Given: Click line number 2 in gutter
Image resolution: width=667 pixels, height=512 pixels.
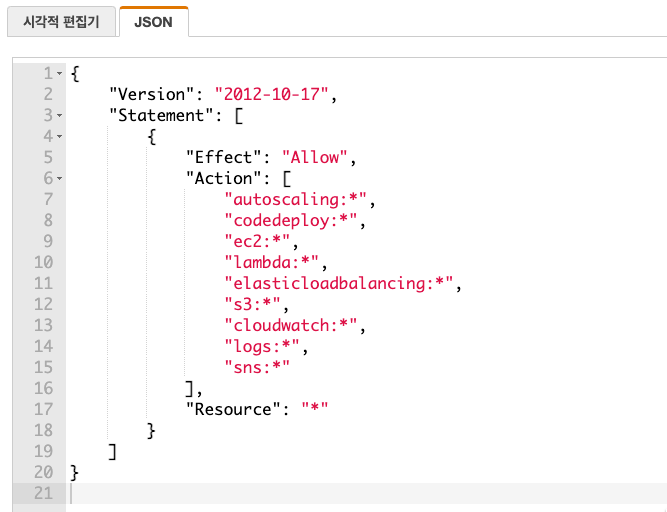Looking at the screenshot, I should click(x=48, y=94).
